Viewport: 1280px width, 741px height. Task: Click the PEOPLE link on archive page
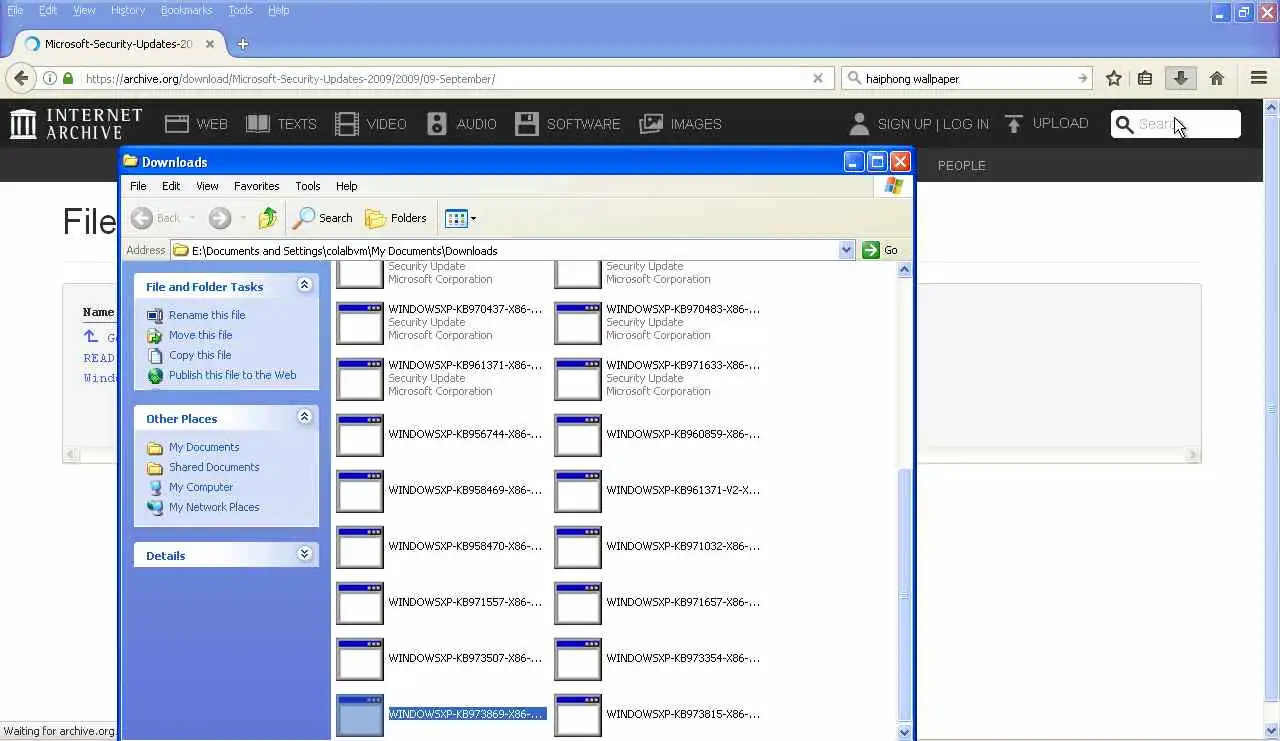pos(961,165)
